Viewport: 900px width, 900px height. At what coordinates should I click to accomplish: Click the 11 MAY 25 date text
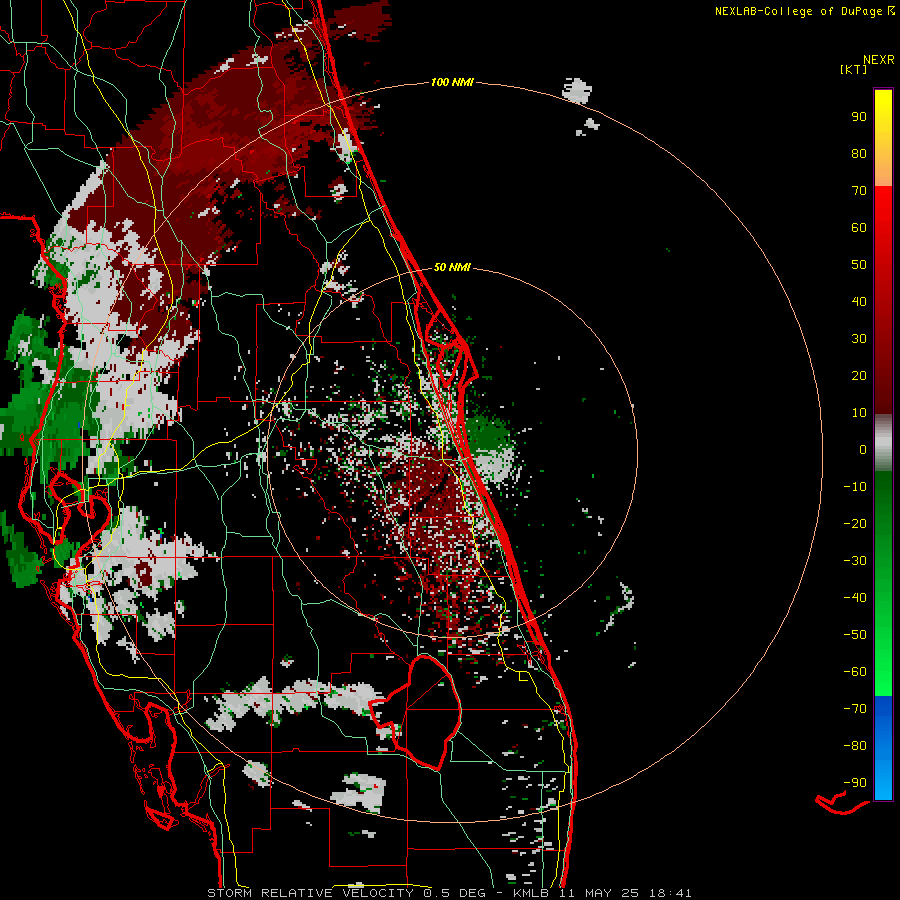[x=599, y=893]
